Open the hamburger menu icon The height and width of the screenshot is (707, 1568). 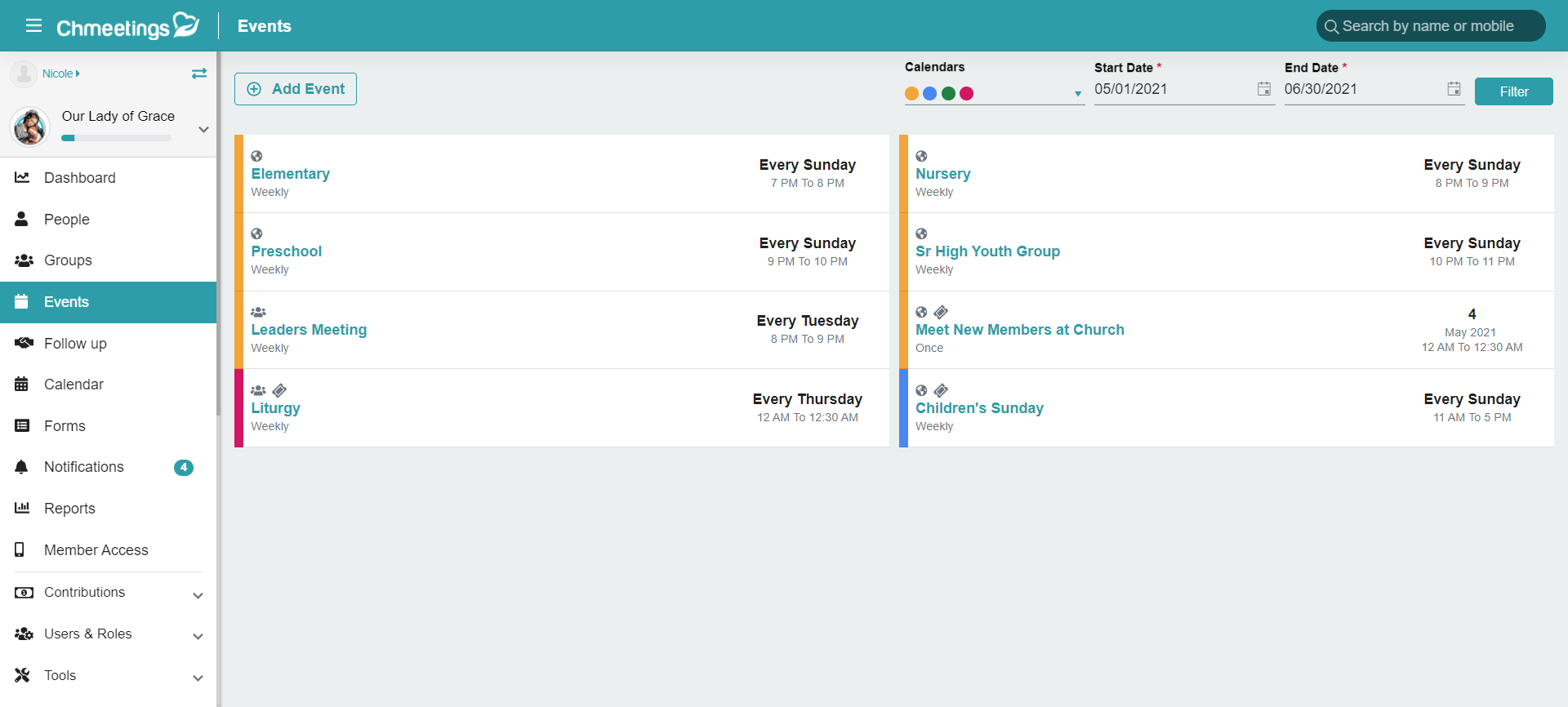click(33, 25)
